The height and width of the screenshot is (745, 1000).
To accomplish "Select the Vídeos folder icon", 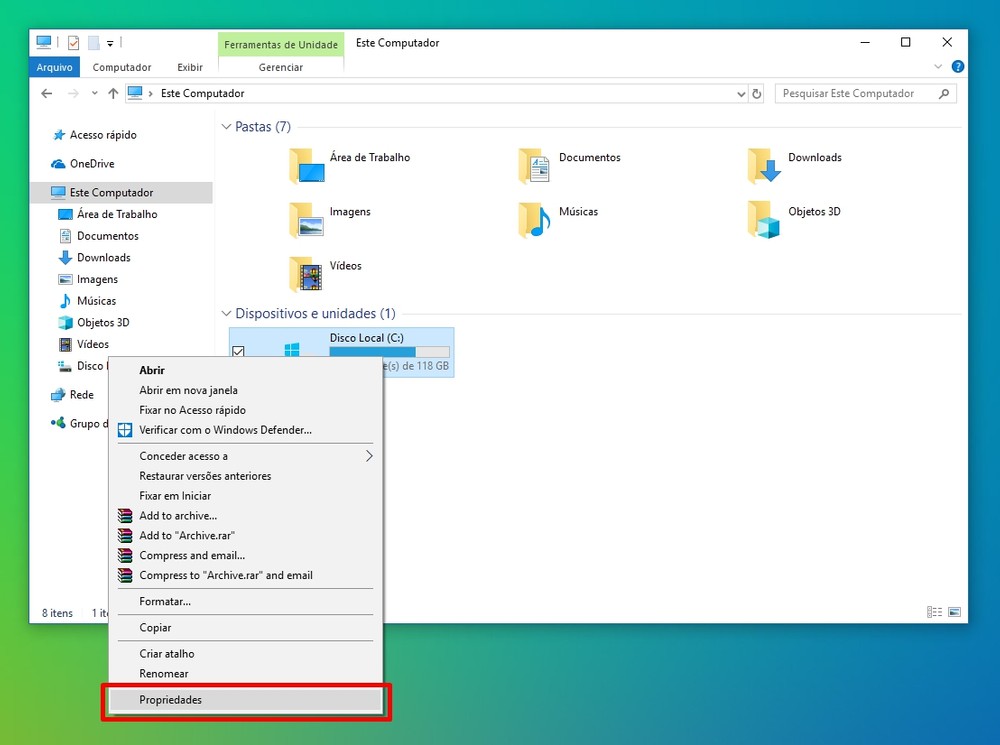I will (x=307, y=273).
